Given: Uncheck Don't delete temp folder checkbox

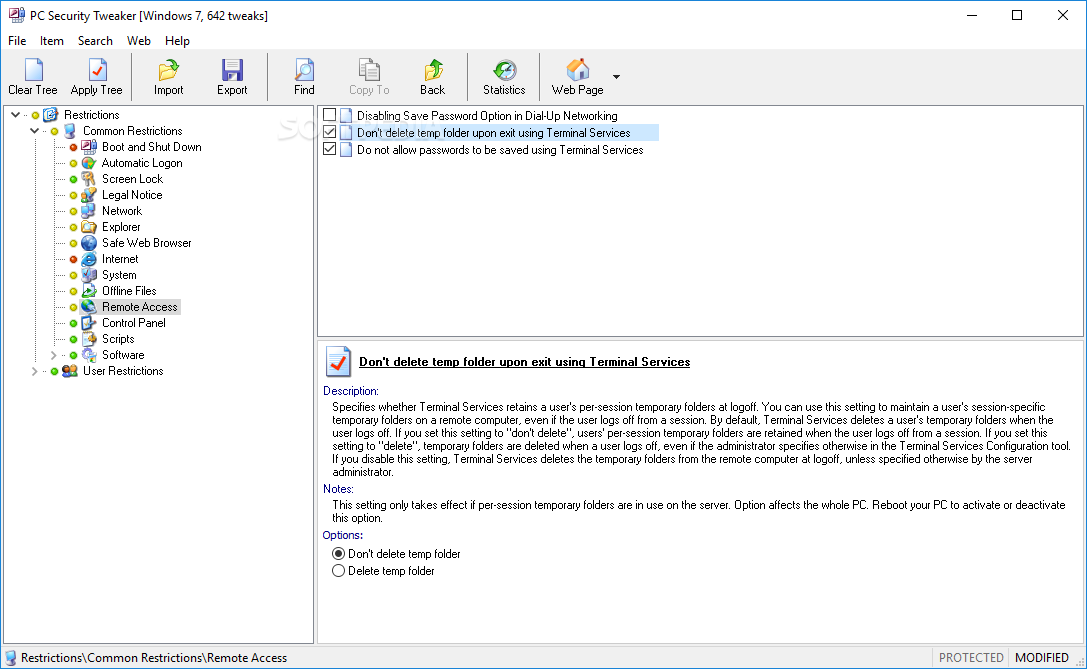Looking at the screenshot, I should point(330,132).
